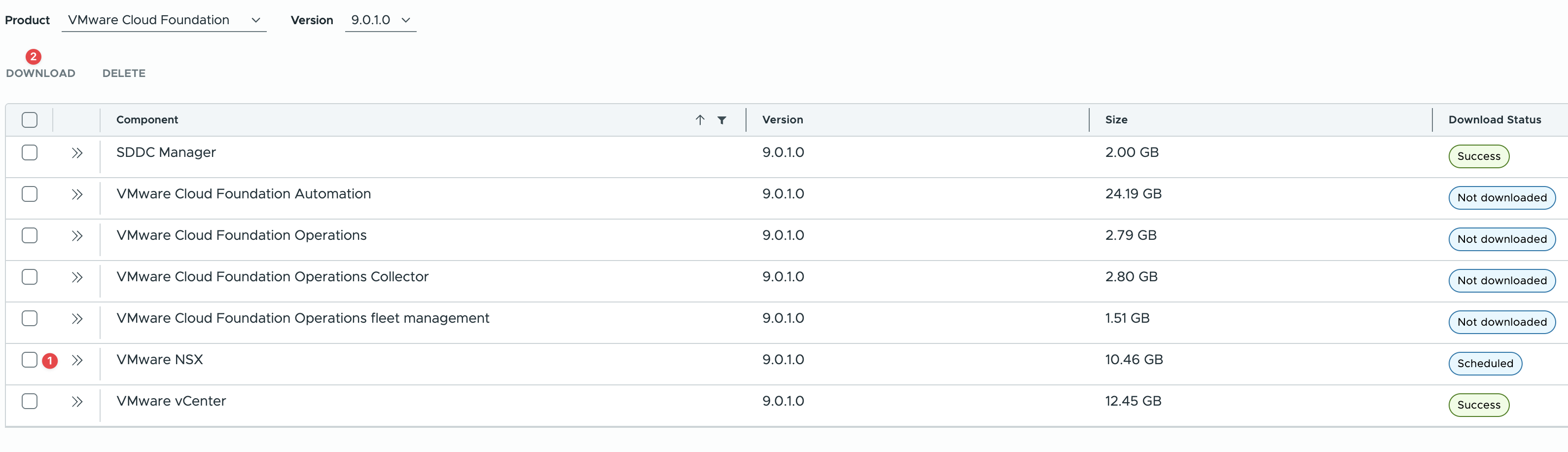This screenshot has width=1568, height=452.
Task: Click the Success badge for SDDC Manager
Action: click(1478, 156)
